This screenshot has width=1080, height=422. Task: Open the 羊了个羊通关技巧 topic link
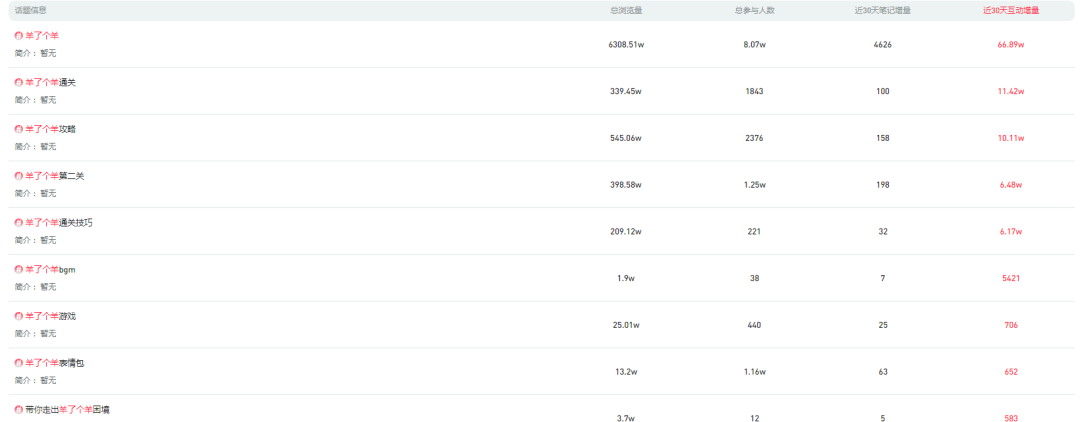tap(59, 222)
